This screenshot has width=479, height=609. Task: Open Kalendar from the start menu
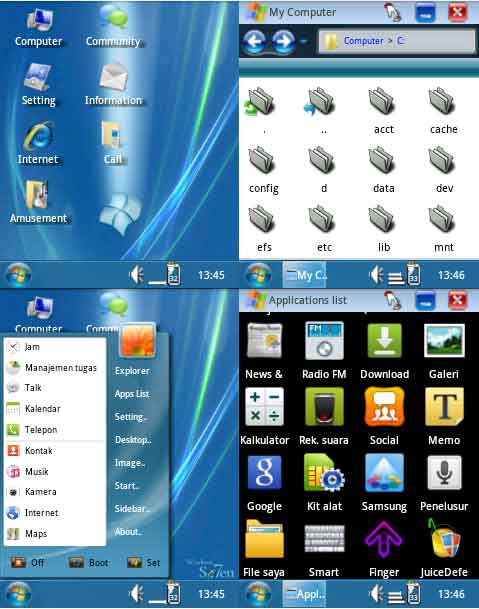pos(54,409)
